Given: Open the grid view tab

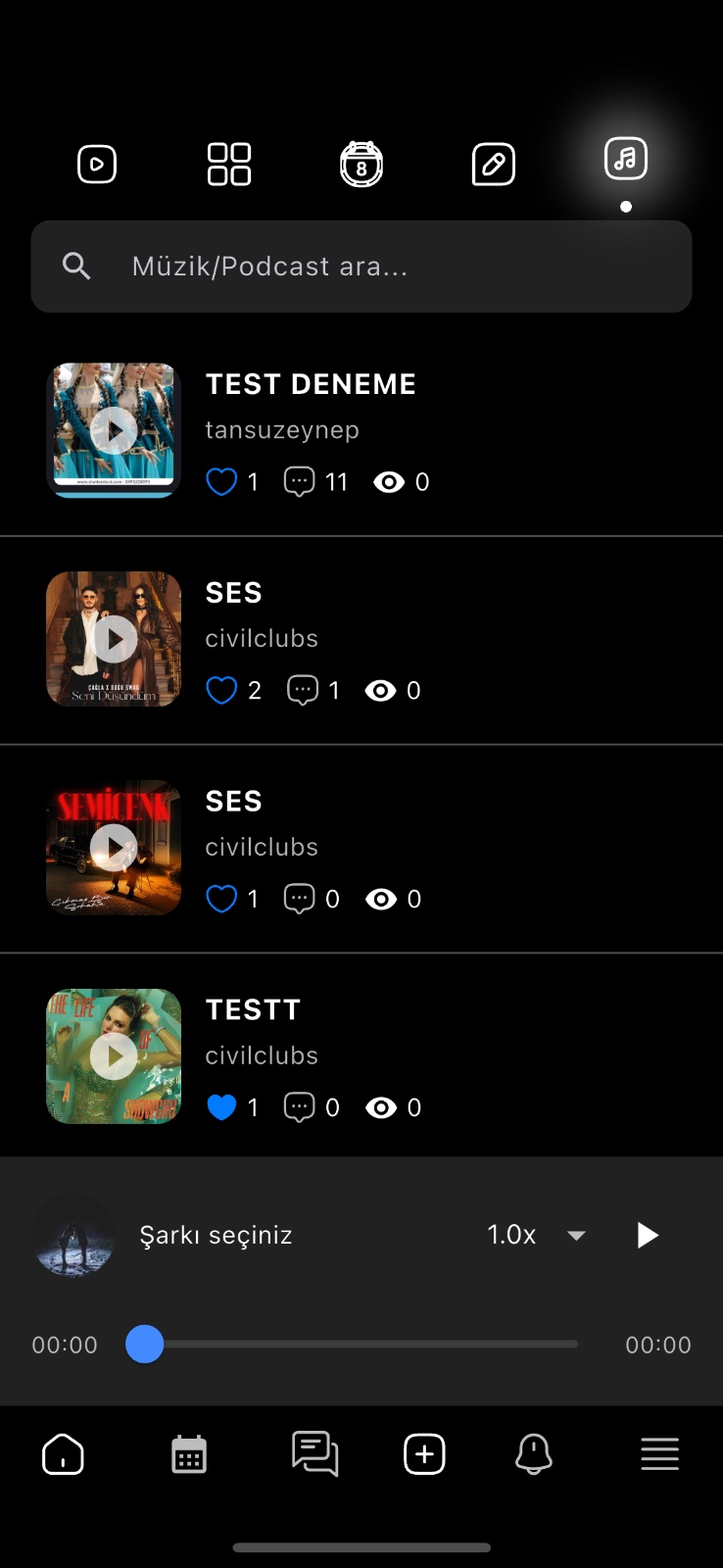Looking at the screenshot, I should pyautogui.click(x=229, y=164).
